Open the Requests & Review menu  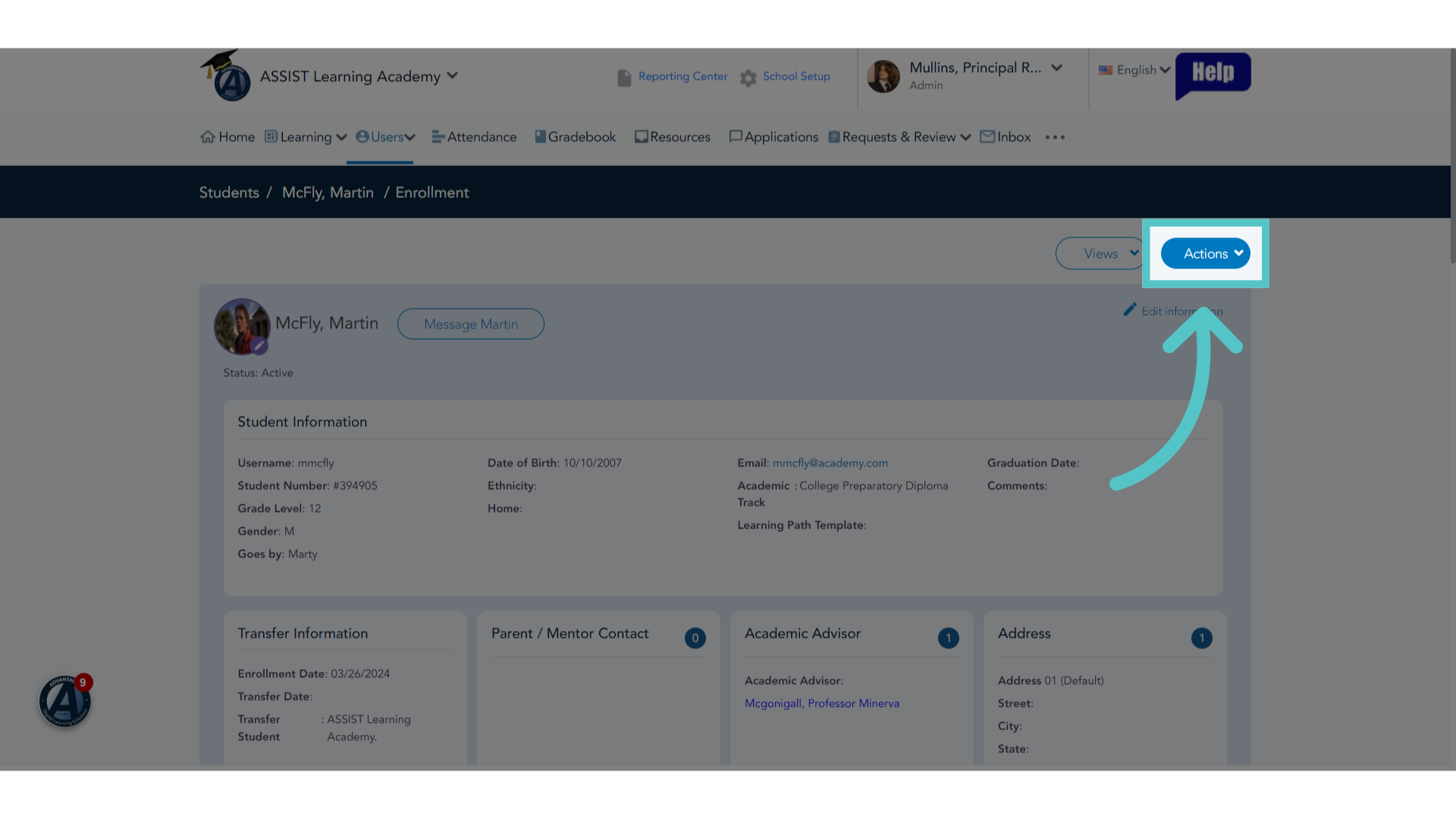click(899, 136)
